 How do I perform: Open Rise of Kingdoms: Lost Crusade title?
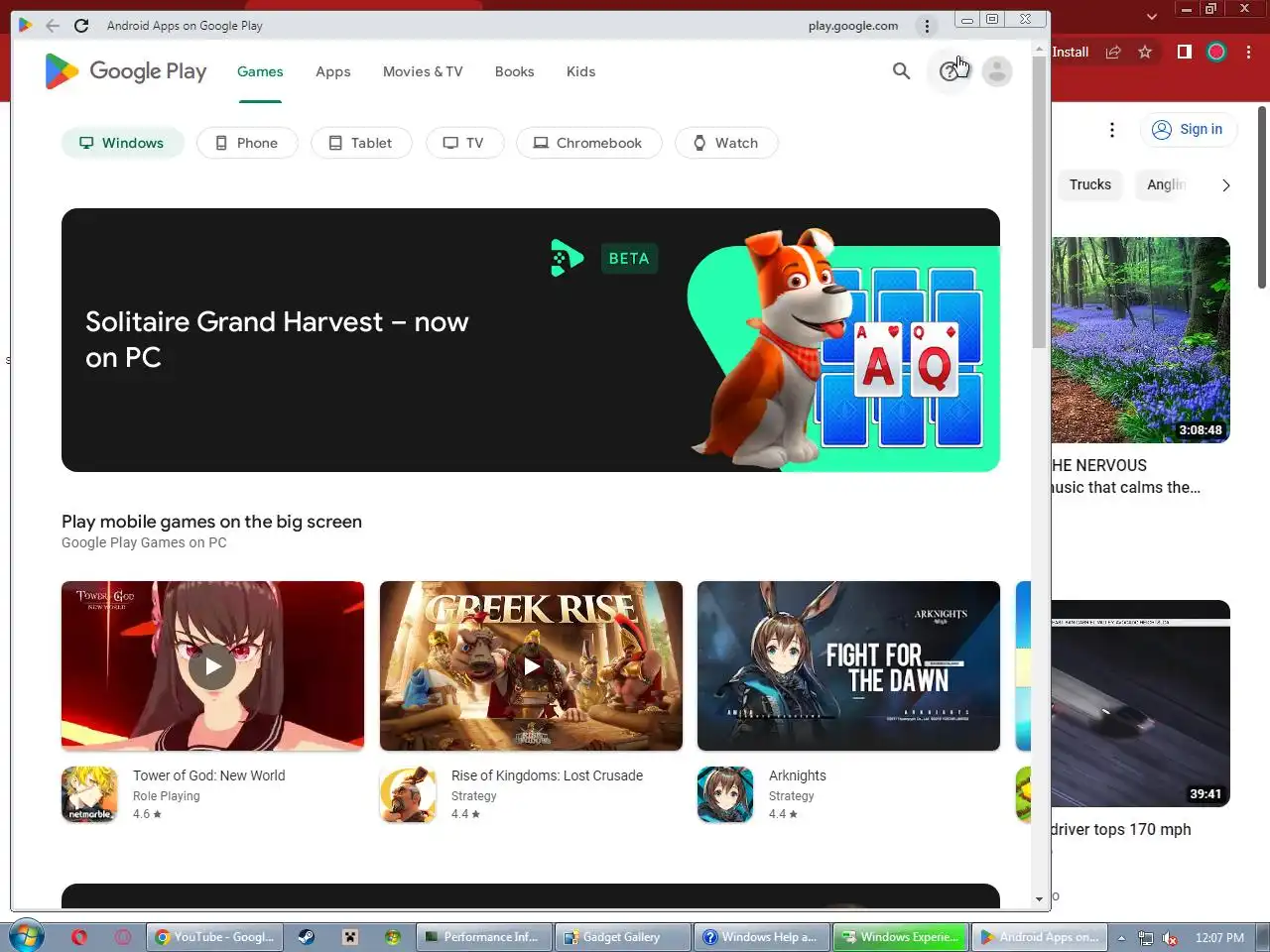(x=547, y=775)
